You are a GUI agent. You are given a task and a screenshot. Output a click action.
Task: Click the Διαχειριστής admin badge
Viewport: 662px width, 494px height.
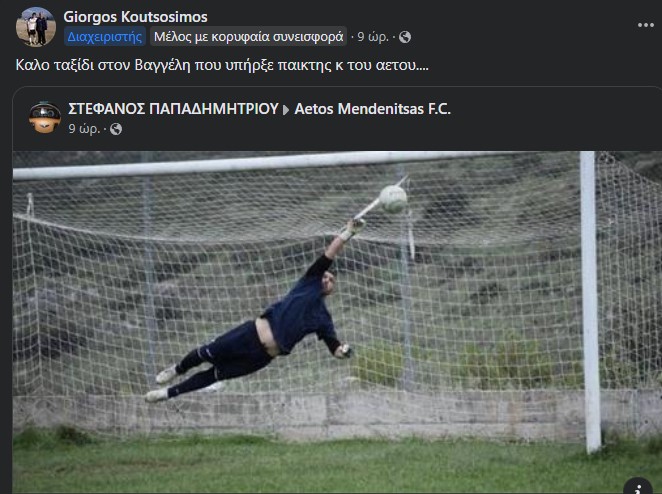[105, 37]
